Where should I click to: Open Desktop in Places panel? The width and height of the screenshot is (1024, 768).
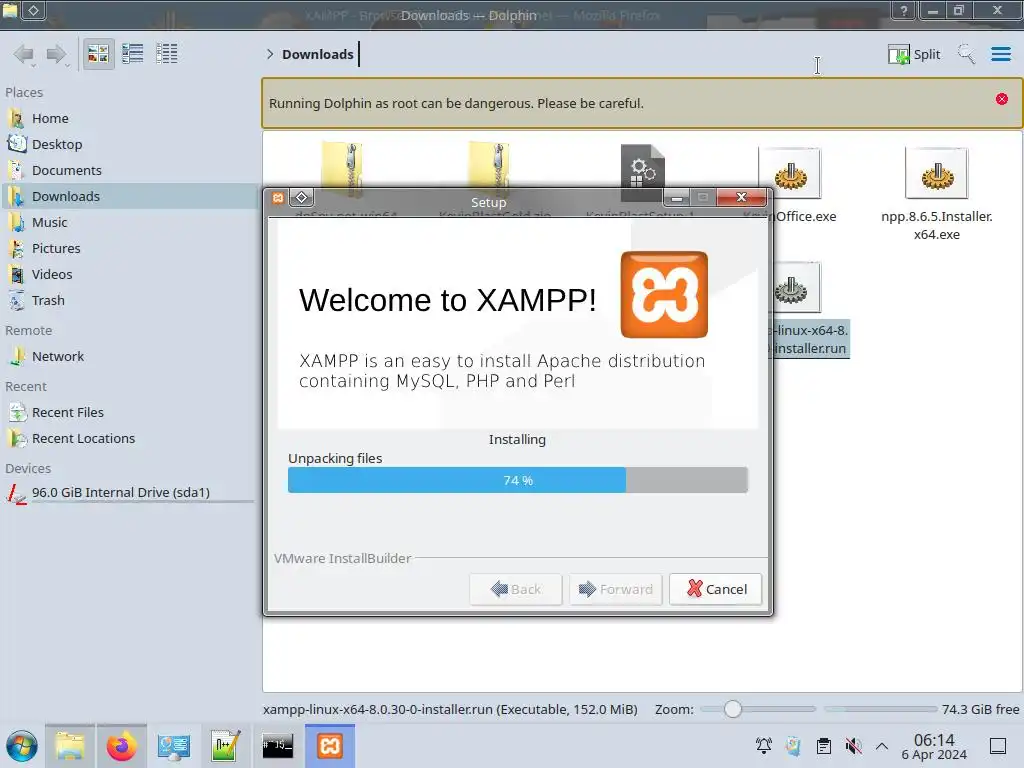click(x=129, y=144)
